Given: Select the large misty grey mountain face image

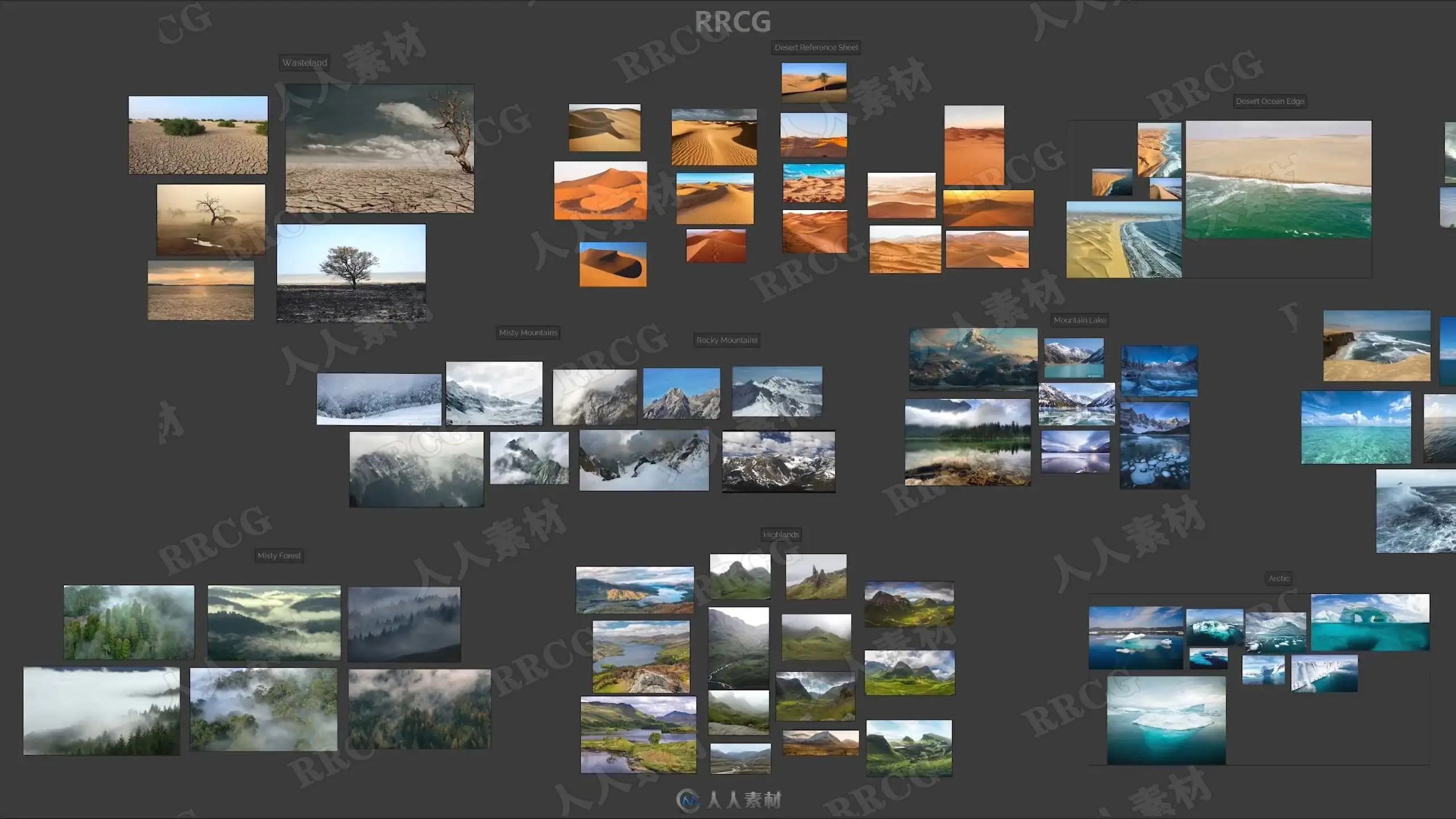Looking at the screenshot, I should [x=416, y=469].
